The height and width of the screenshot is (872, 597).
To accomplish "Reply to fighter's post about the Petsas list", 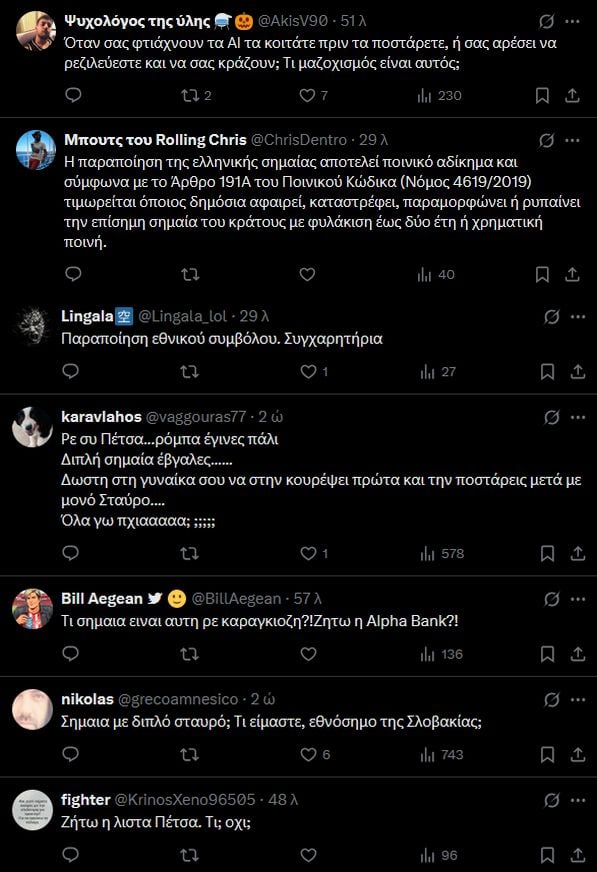I will click(71, 854).
